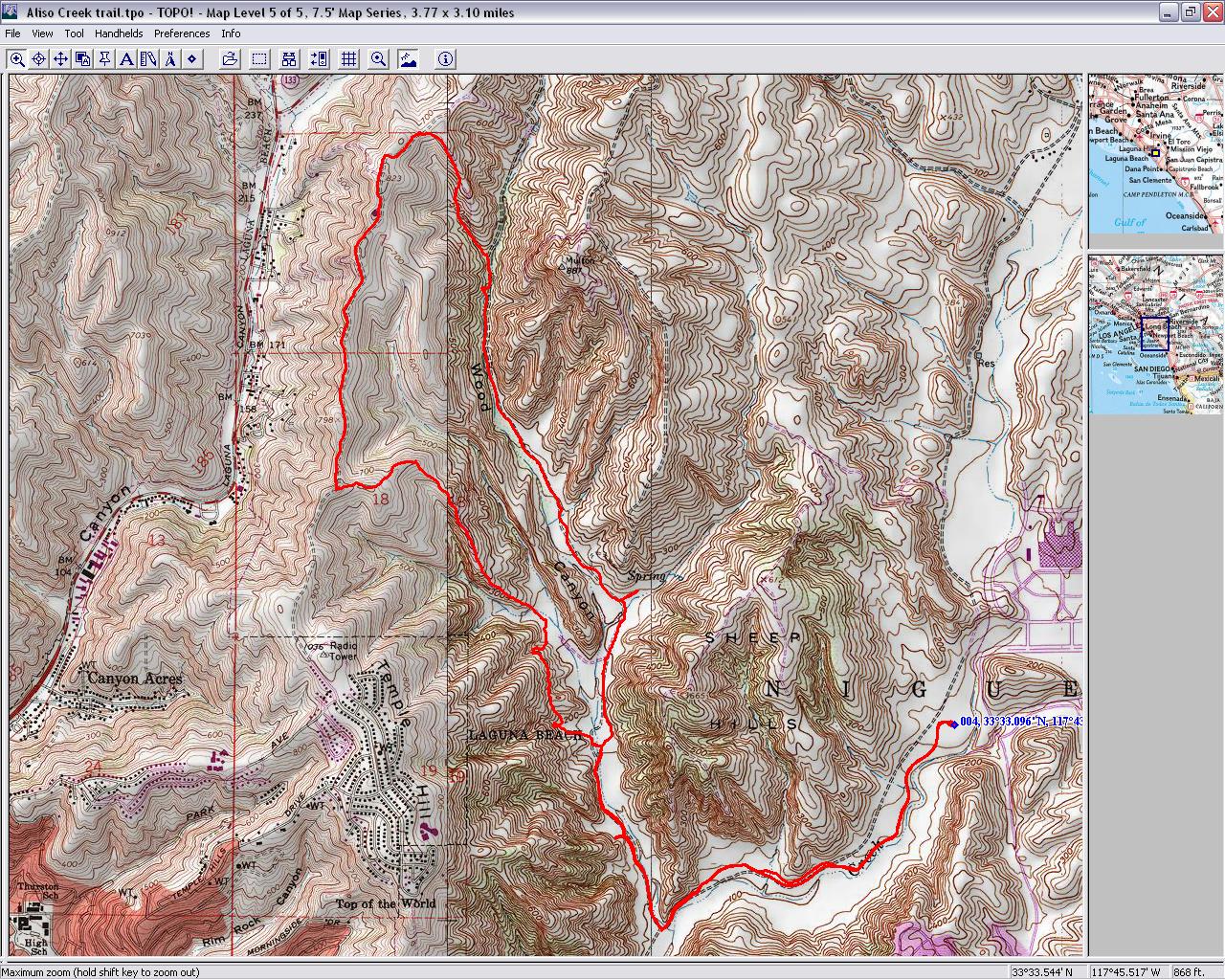Image resolution: width=1225 pixels, height=980 pixels.
Task: Select the diamond Symbol tool
Action: point(192,59)
